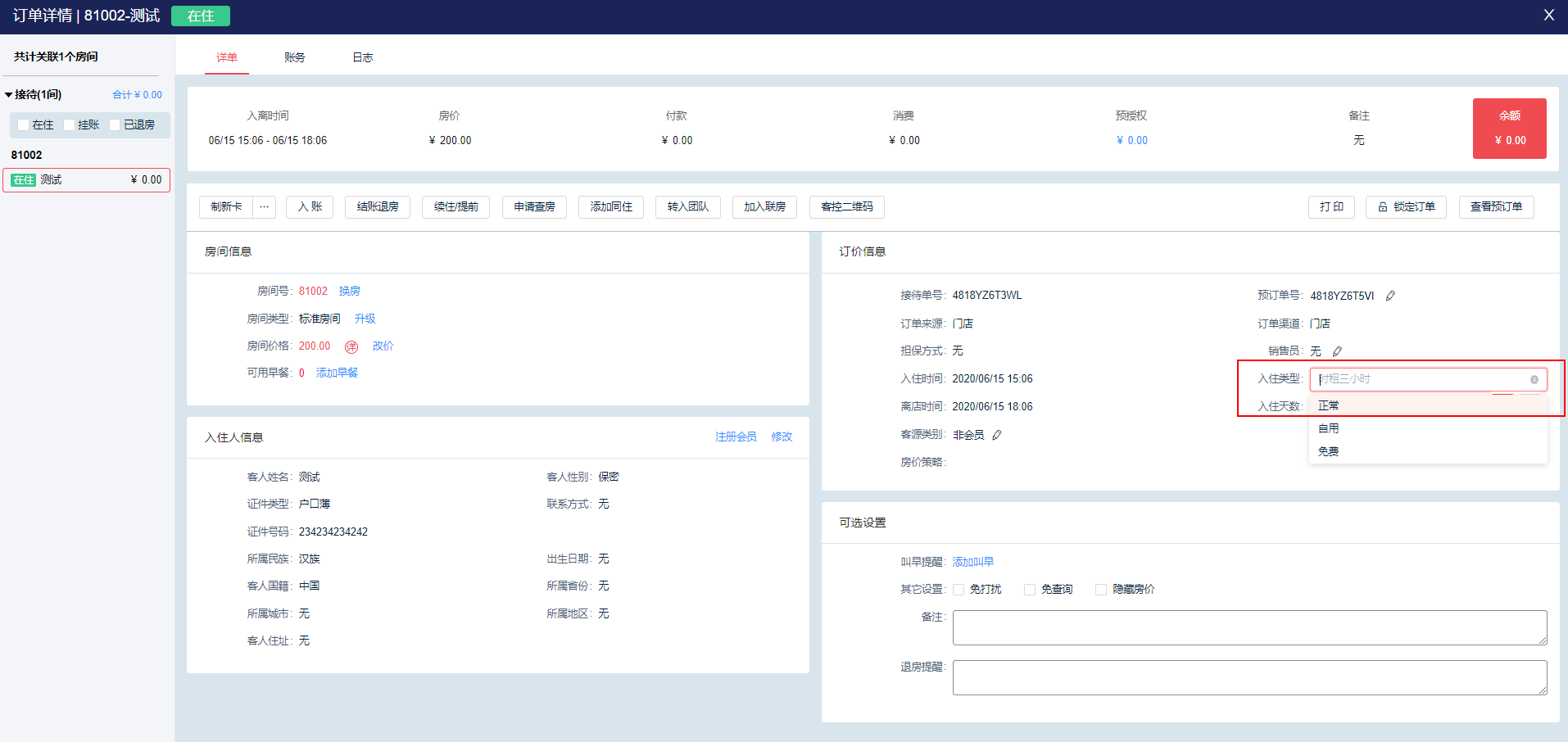Toggle the 已退房 filter checkbox
This screenshot has width=1568, height=742.
[116, 124]
